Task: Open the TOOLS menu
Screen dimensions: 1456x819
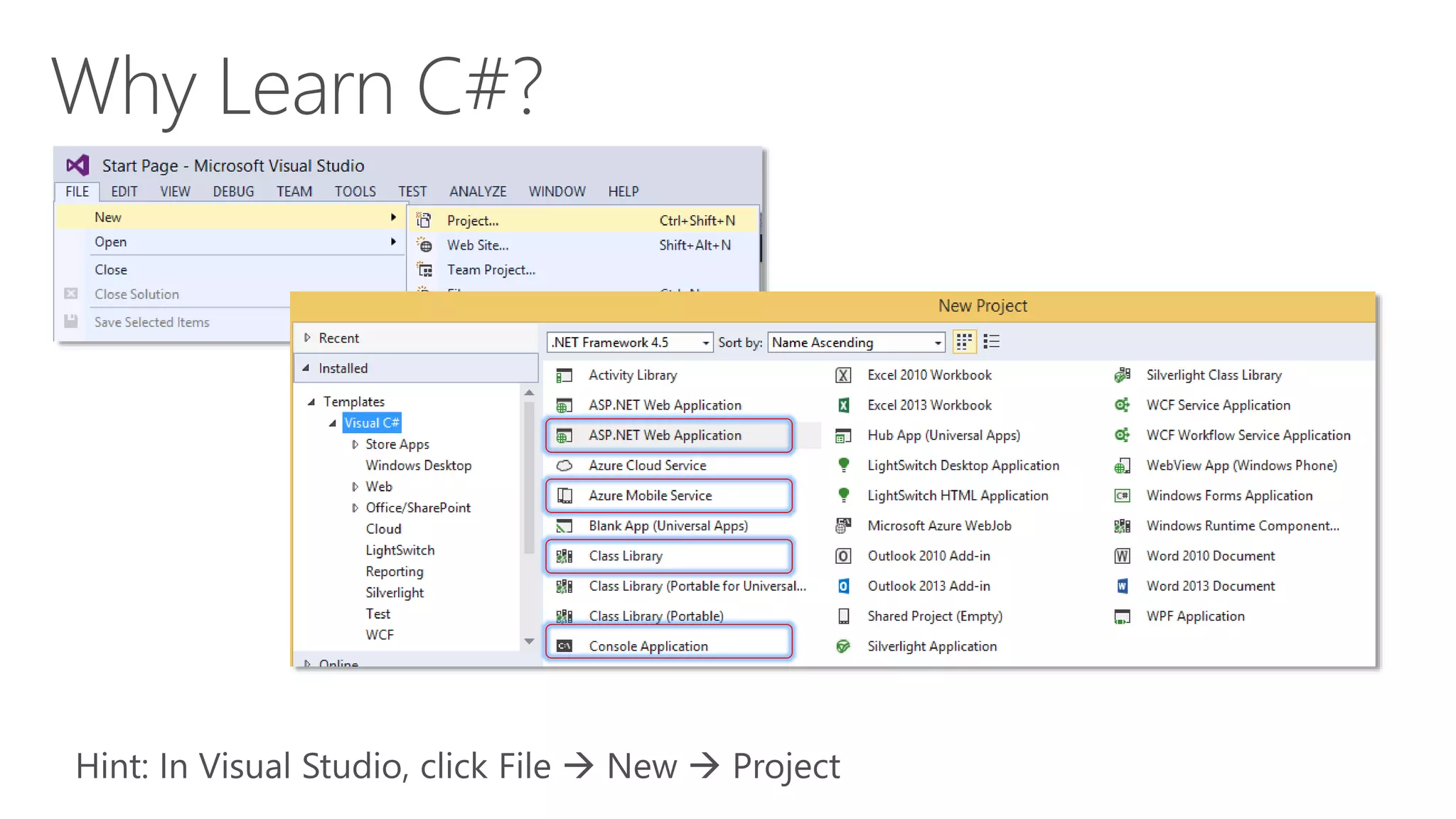Action: [355, 191]
